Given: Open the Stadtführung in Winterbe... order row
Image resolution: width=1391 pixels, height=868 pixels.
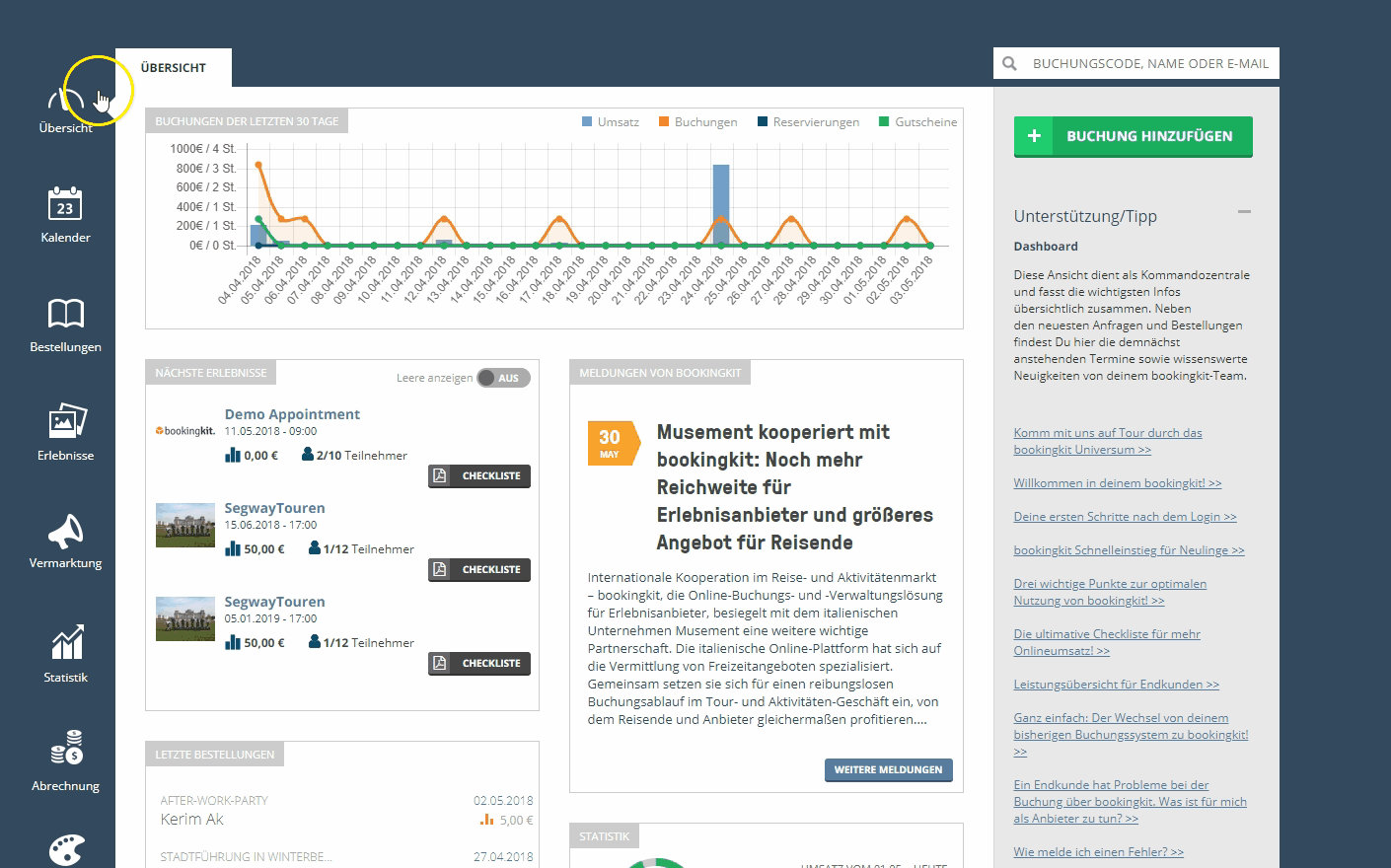Looking at the screenshot, I should pos(346,857).
